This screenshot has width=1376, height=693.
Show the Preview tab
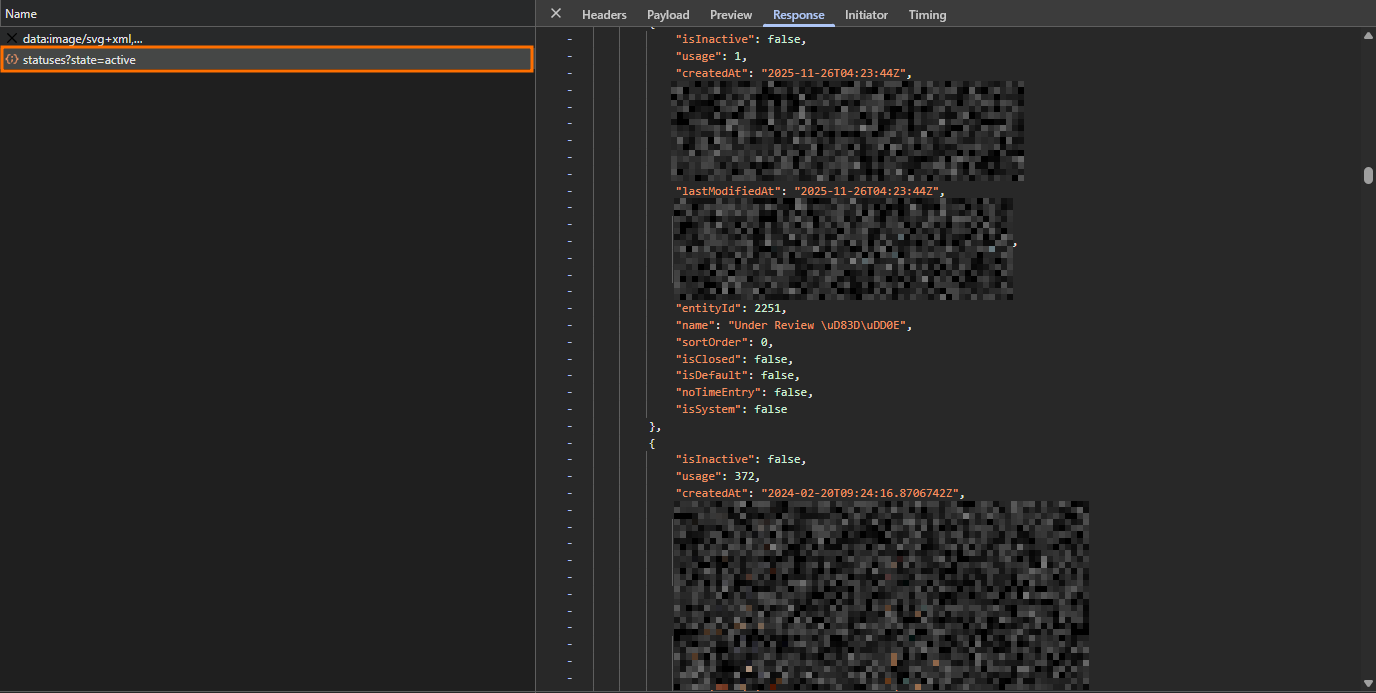(731, 15)
